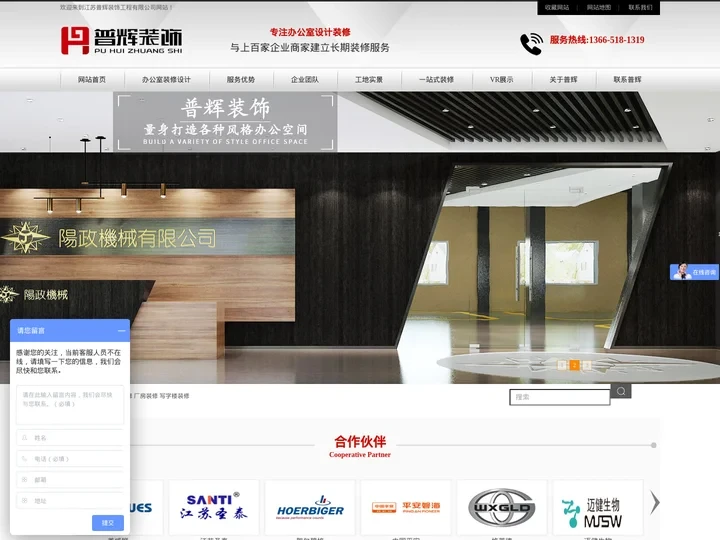The image size is (720, 540).
Task: Minimize the 请您留言 chat widget
Action: point(121,331)
